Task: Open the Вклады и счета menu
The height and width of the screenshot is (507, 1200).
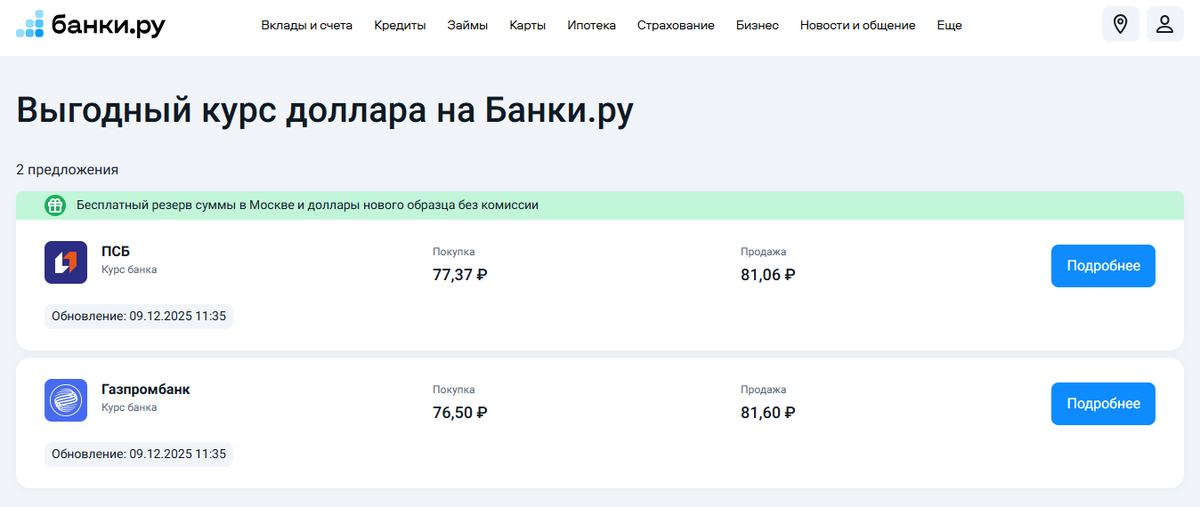Action: 307,25
